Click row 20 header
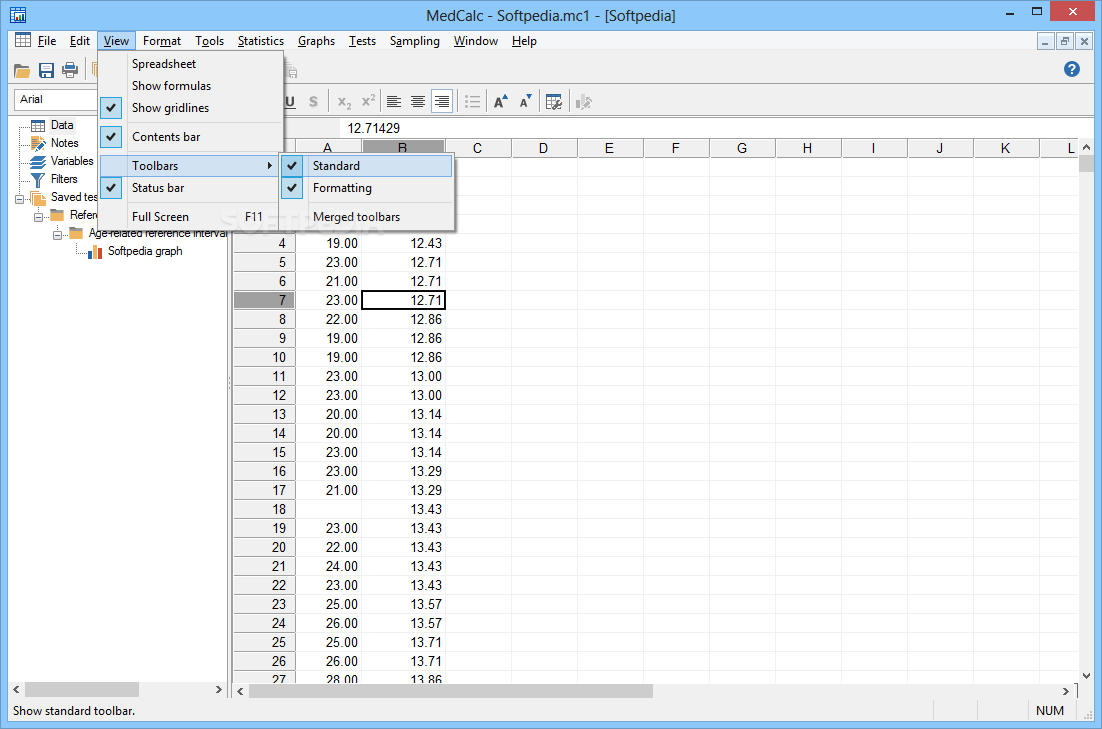The height and width of the screenshot is (729, 1102). pos(264,547)
